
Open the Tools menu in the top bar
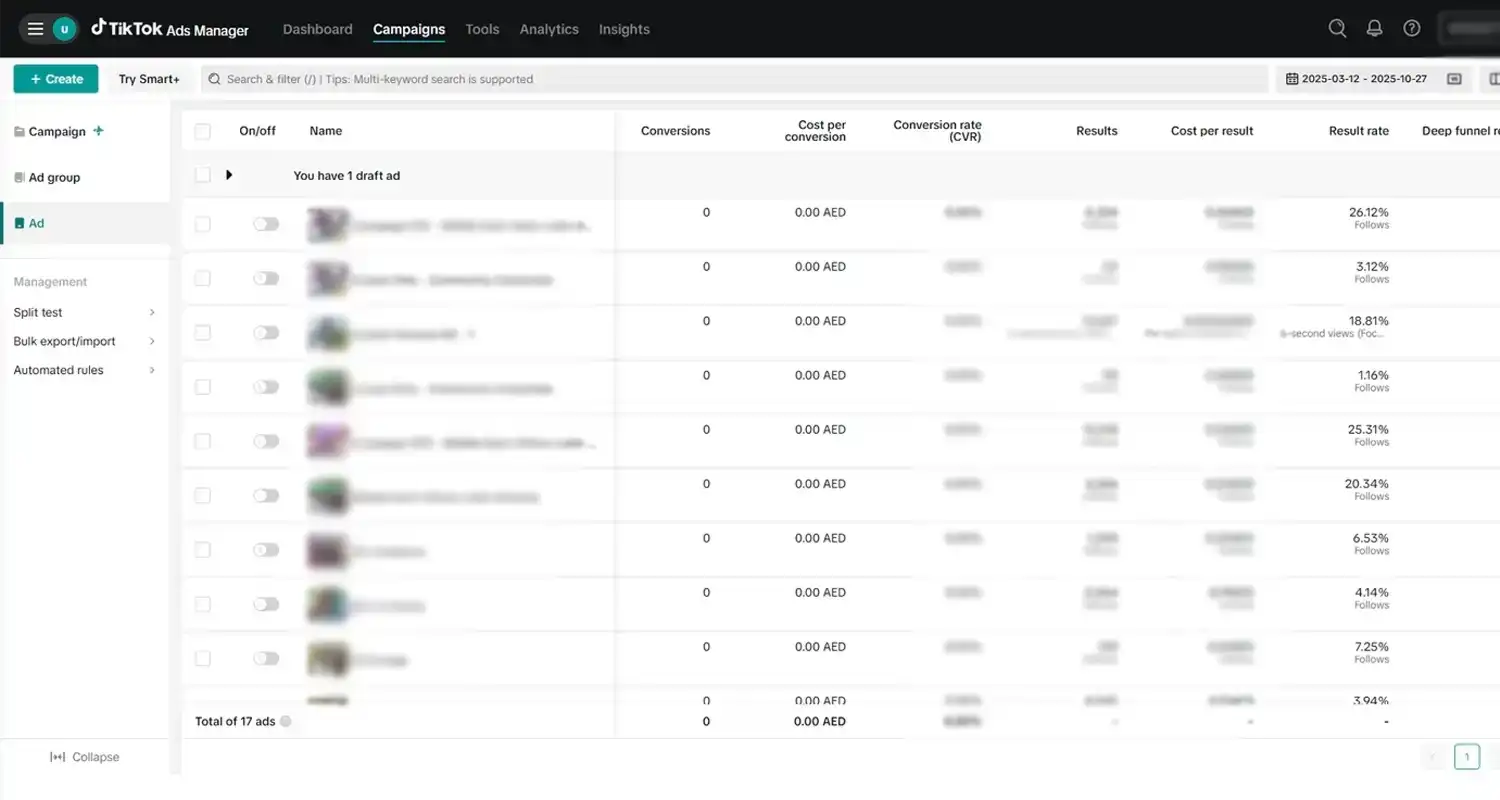coord(481,29)
